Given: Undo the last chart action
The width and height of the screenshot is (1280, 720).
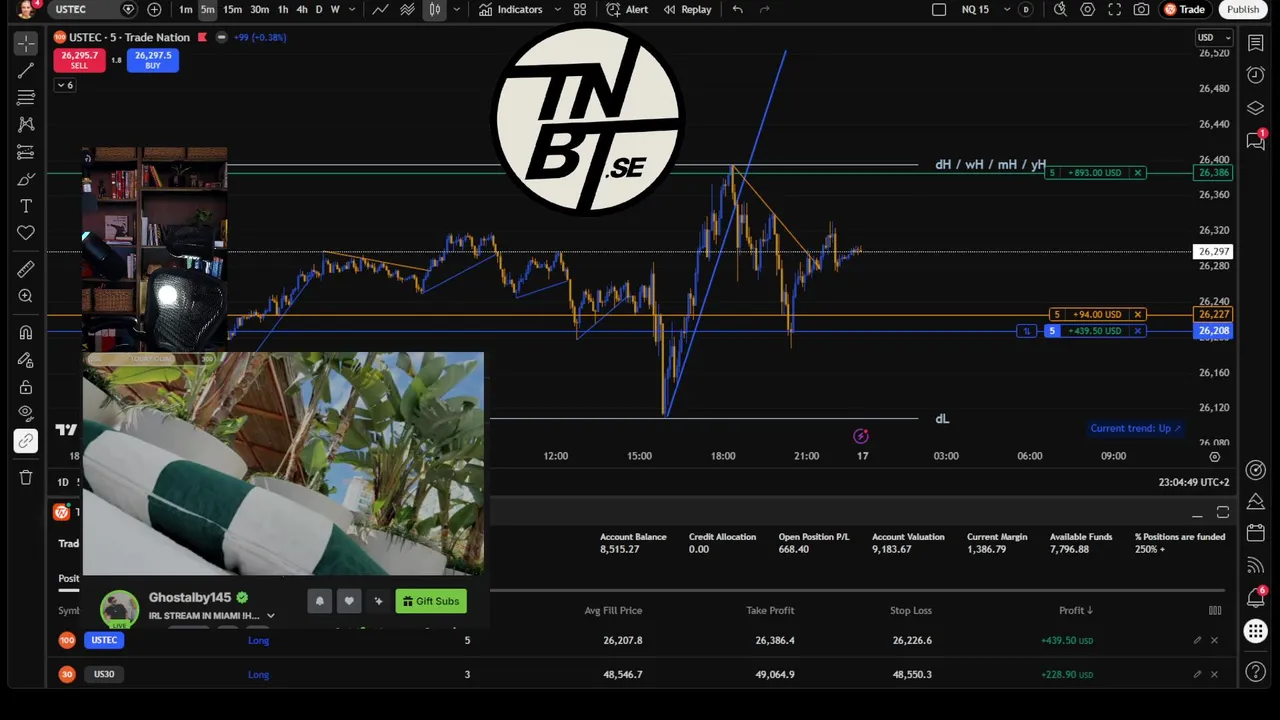Looking at the screenshot, I should click(x=738, y=9).
